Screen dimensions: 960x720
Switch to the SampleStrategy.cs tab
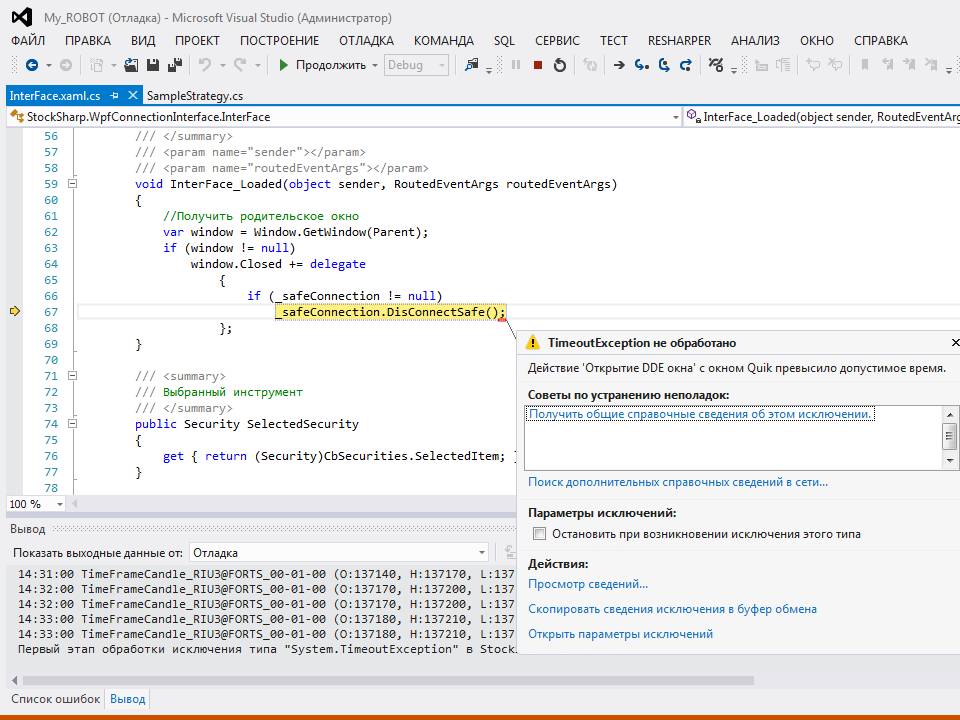coord(194,96)
